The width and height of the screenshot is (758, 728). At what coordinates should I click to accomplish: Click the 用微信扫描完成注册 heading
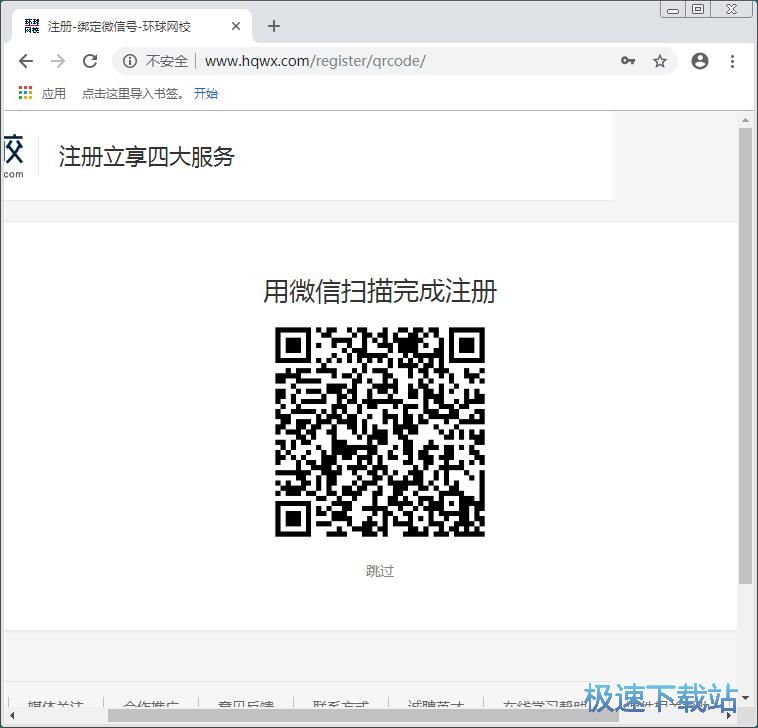point(380,291)
